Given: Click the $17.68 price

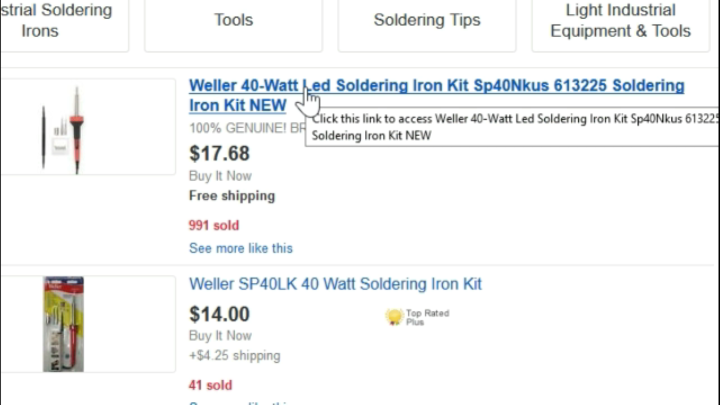Looking at the screenshot, I should [x=219, y=154].
